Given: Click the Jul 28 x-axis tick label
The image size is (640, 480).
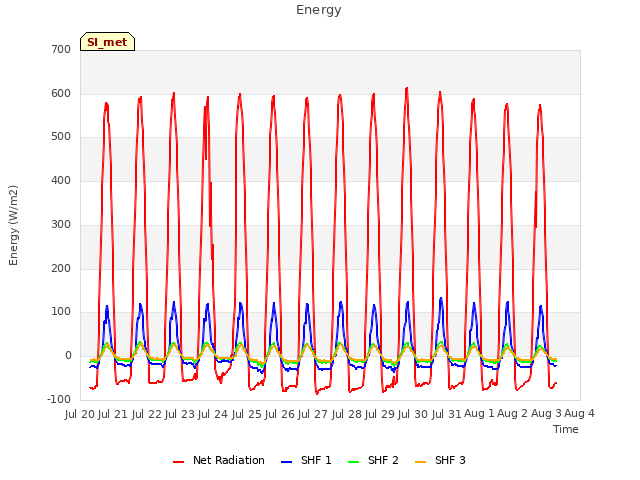Looking at the screenshot, I should [346, 414].
